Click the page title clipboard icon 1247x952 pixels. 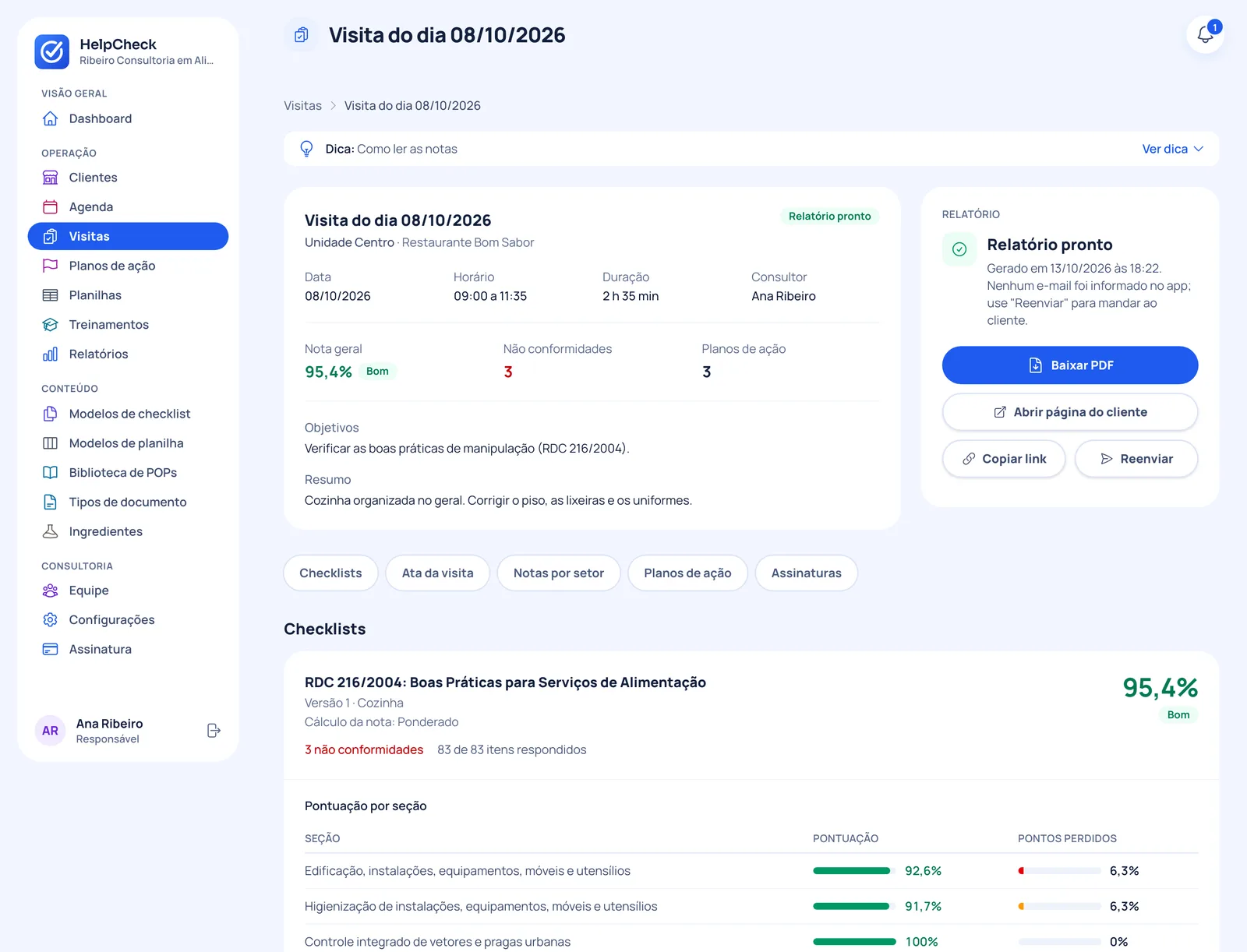pos(302,35)
